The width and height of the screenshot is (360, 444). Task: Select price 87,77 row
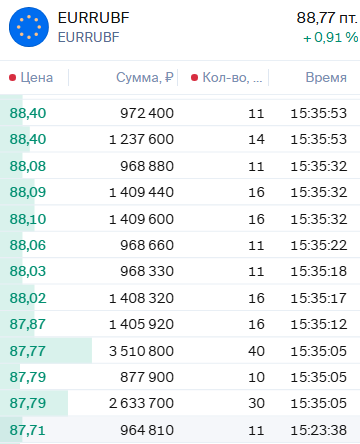click(x=180, y=351)
